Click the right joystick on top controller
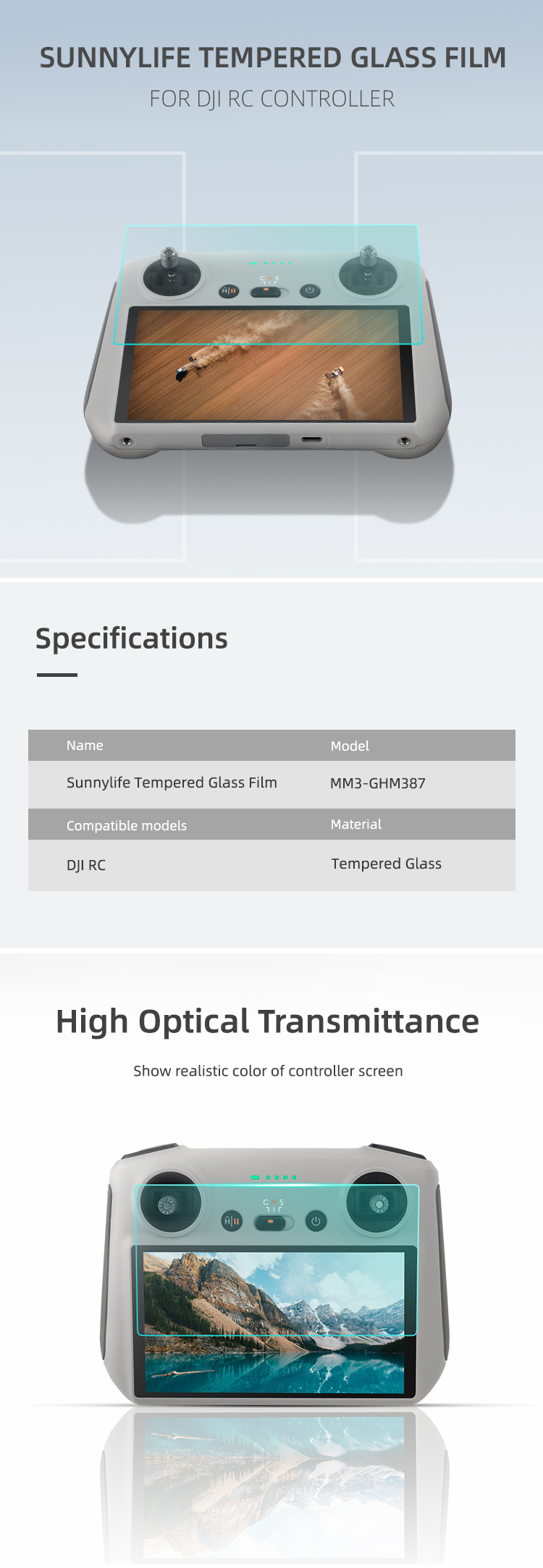 coord(368,274)
